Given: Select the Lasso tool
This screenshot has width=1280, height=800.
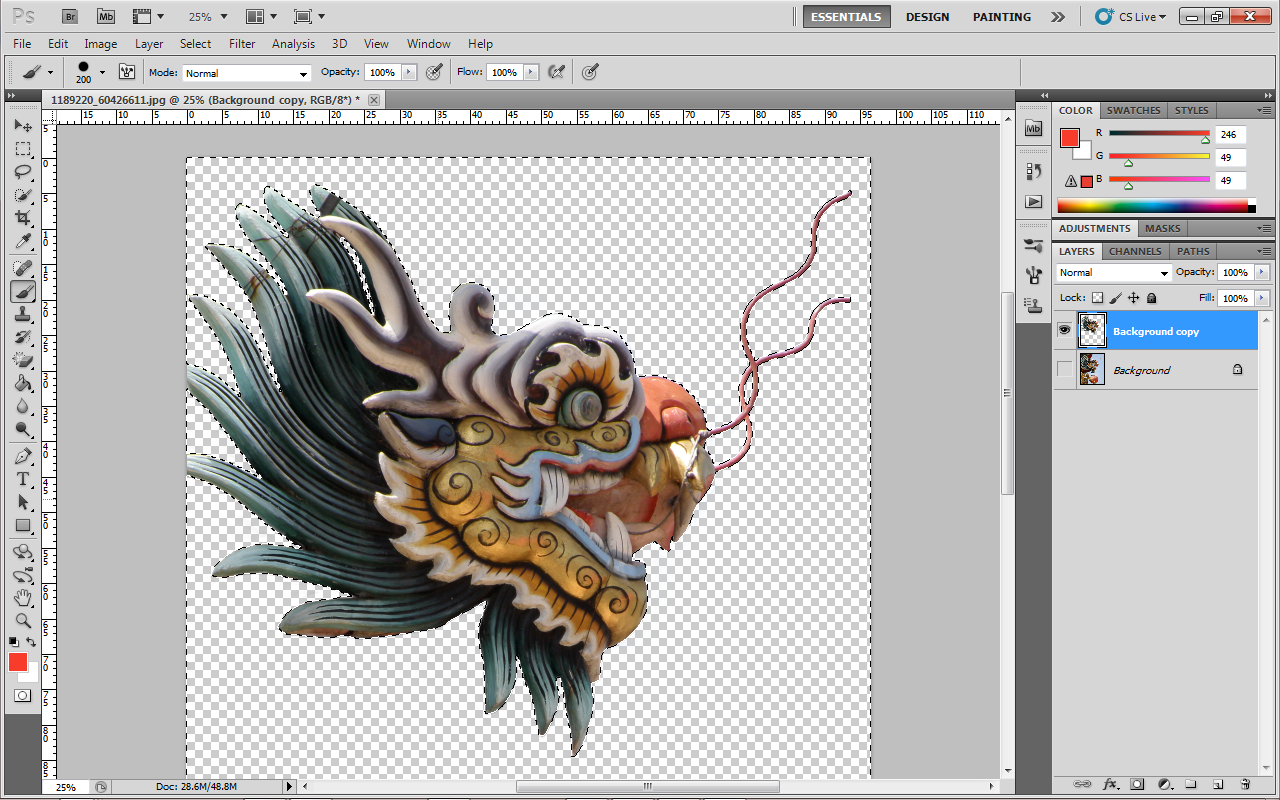Looking at the screenshot, I should [23, 172].
